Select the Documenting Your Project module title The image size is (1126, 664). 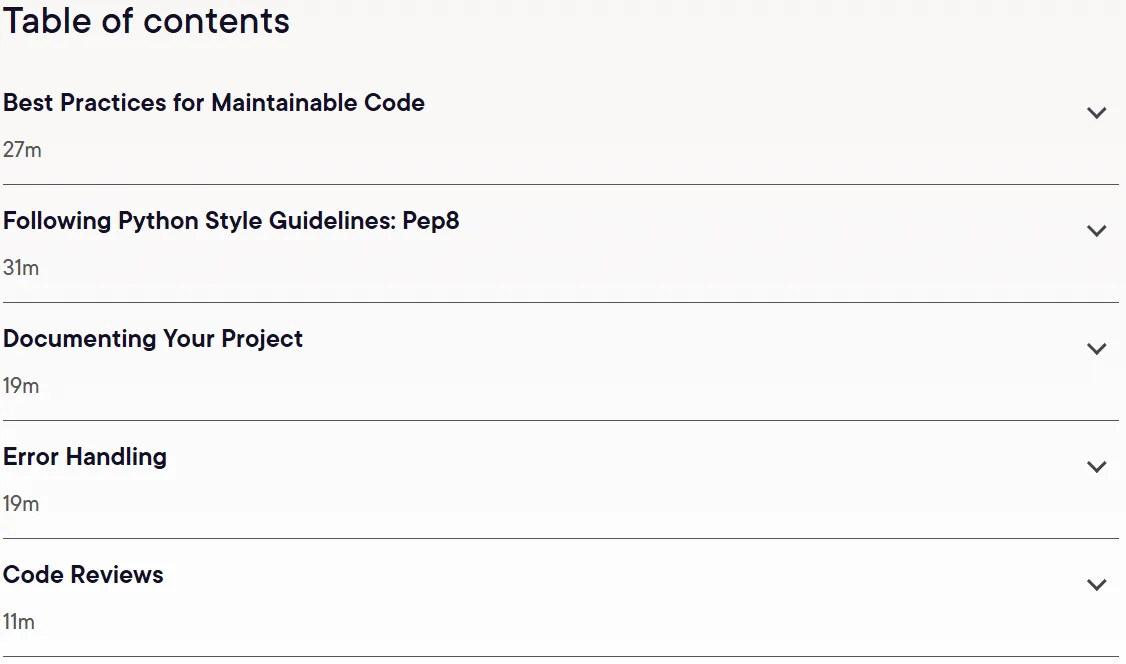[x=153, y=339]
